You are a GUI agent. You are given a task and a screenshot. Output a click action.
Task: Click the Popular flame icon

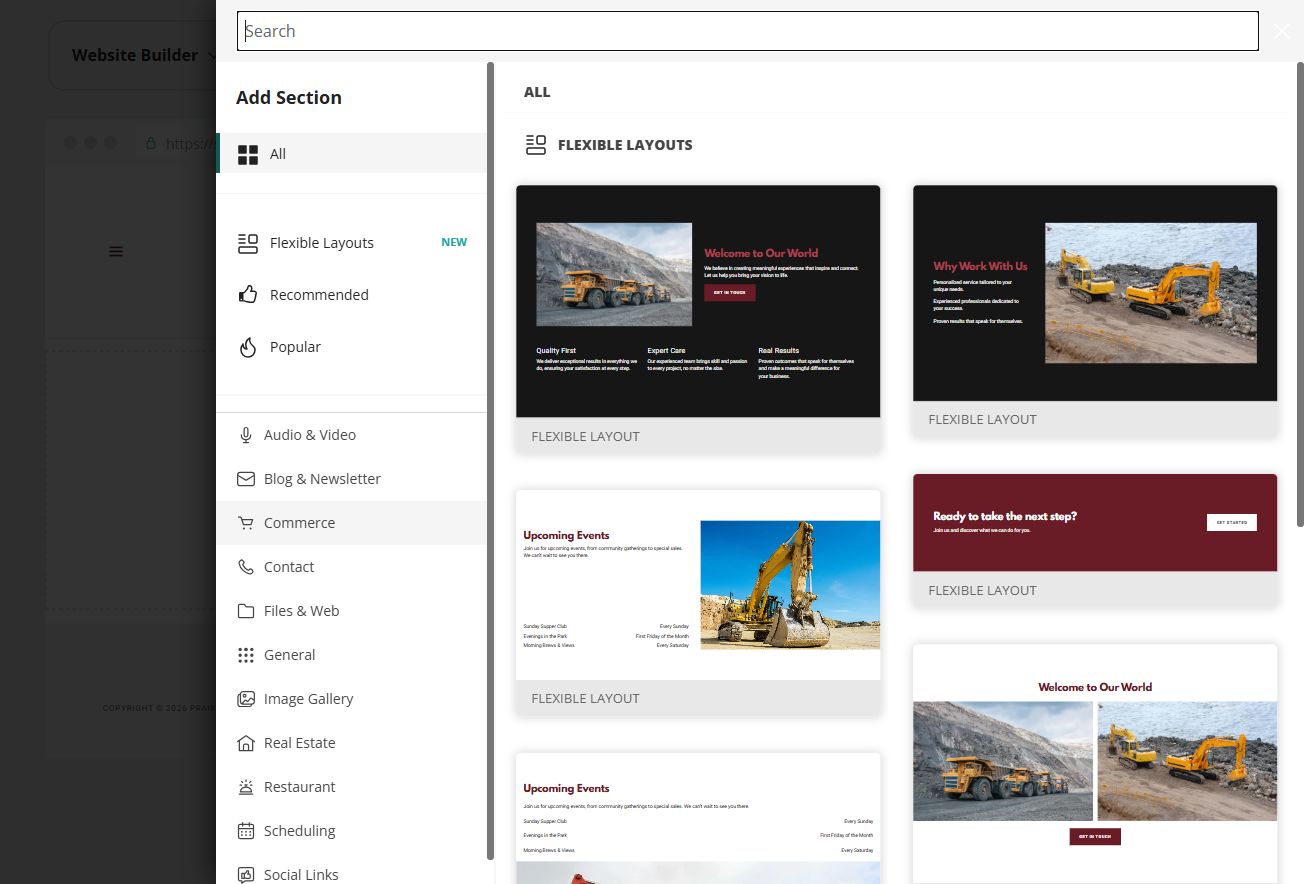pyautogui.click(x=248, y=347)
